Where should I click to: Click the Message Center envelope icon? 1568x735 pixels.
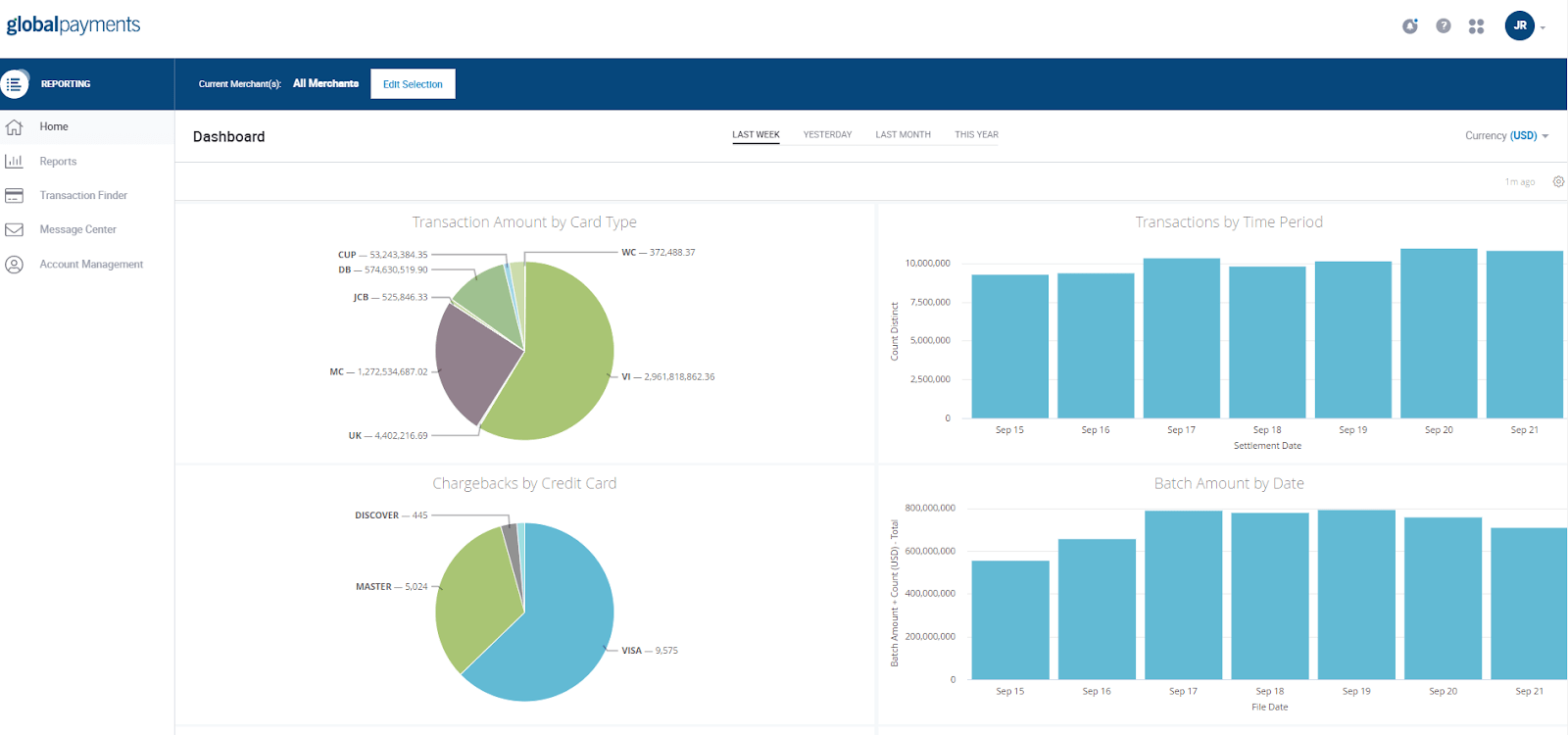click(x=14, y=230)
